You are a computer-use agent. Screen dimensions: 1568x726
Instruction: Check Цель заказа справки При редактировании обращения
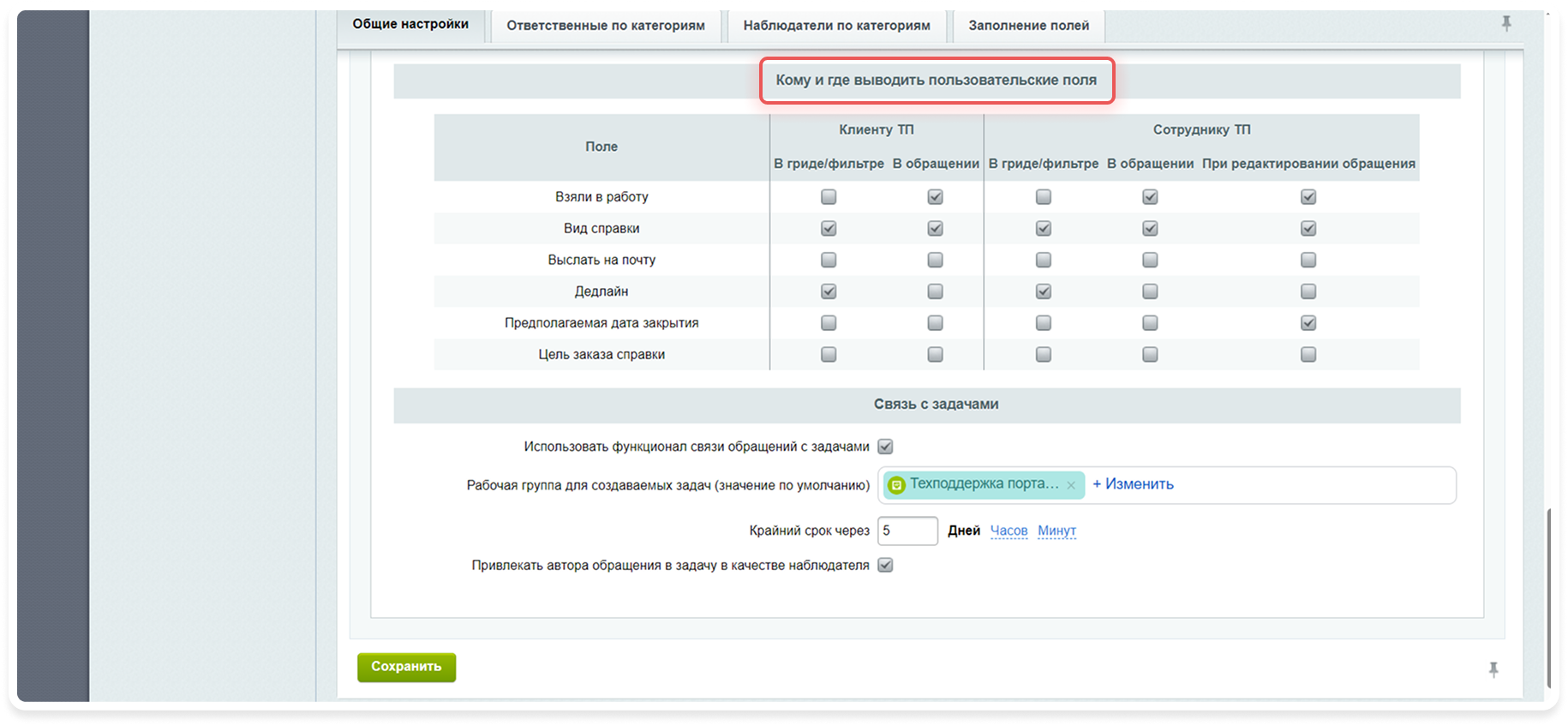click(x=1308, y=354)
